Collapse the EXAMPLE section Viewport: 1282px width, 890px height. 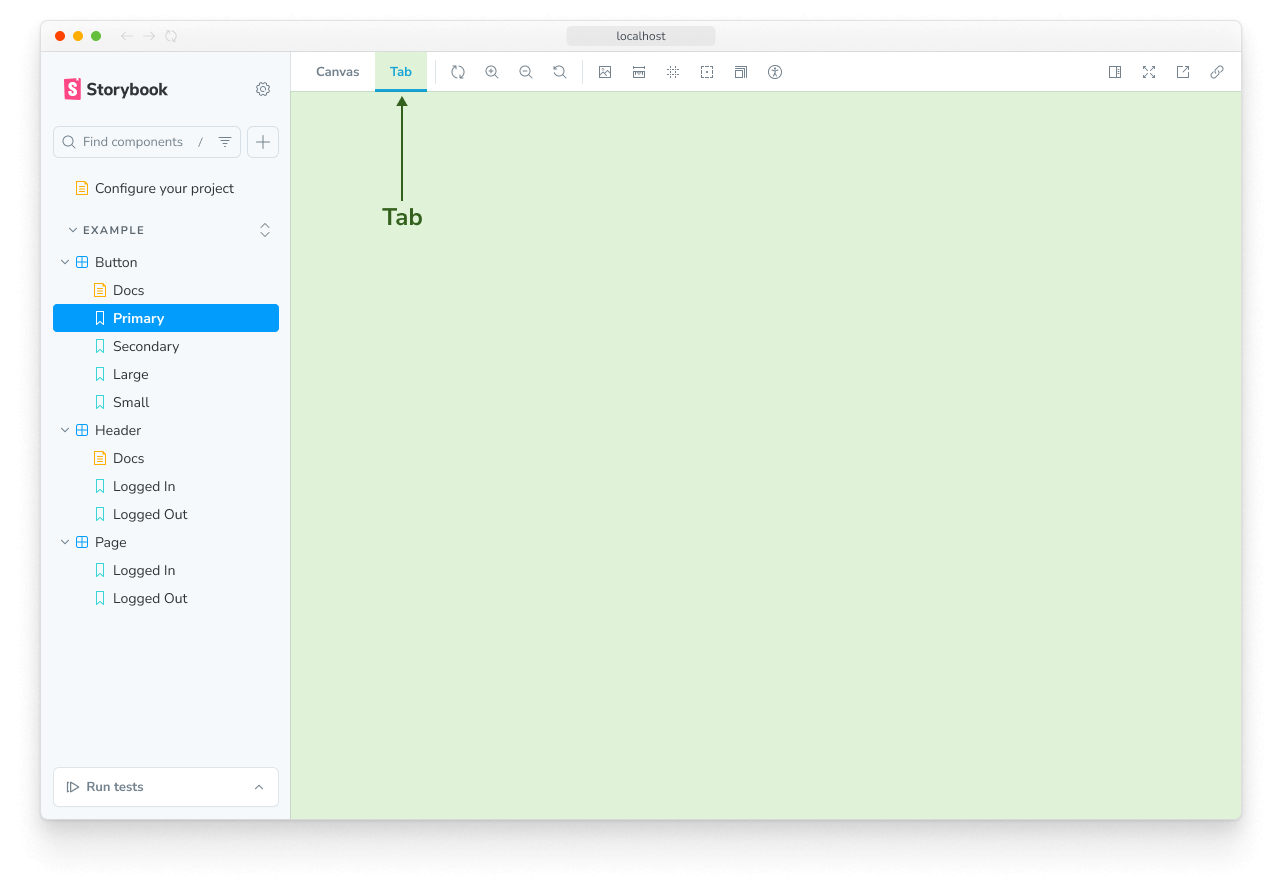72,230
